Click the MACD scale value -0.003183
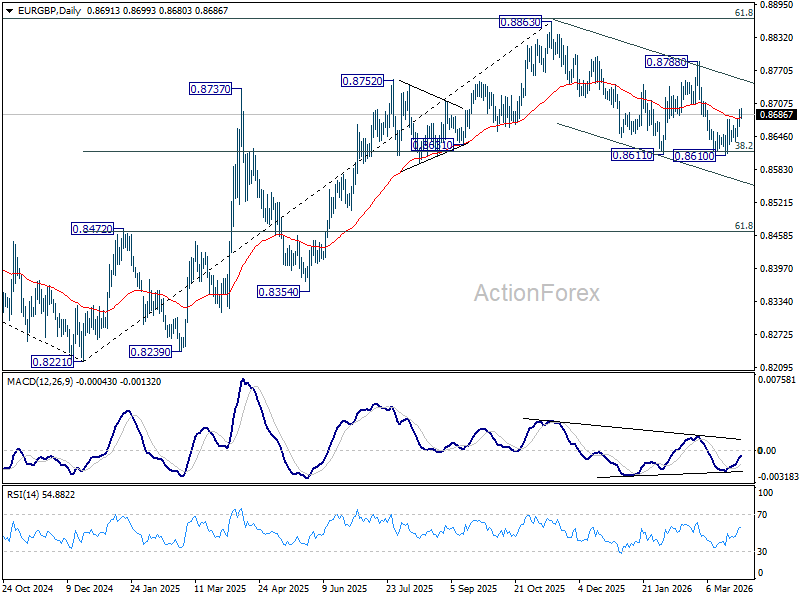The height and width of the screenshot is (600, 800). coord(777,477)
